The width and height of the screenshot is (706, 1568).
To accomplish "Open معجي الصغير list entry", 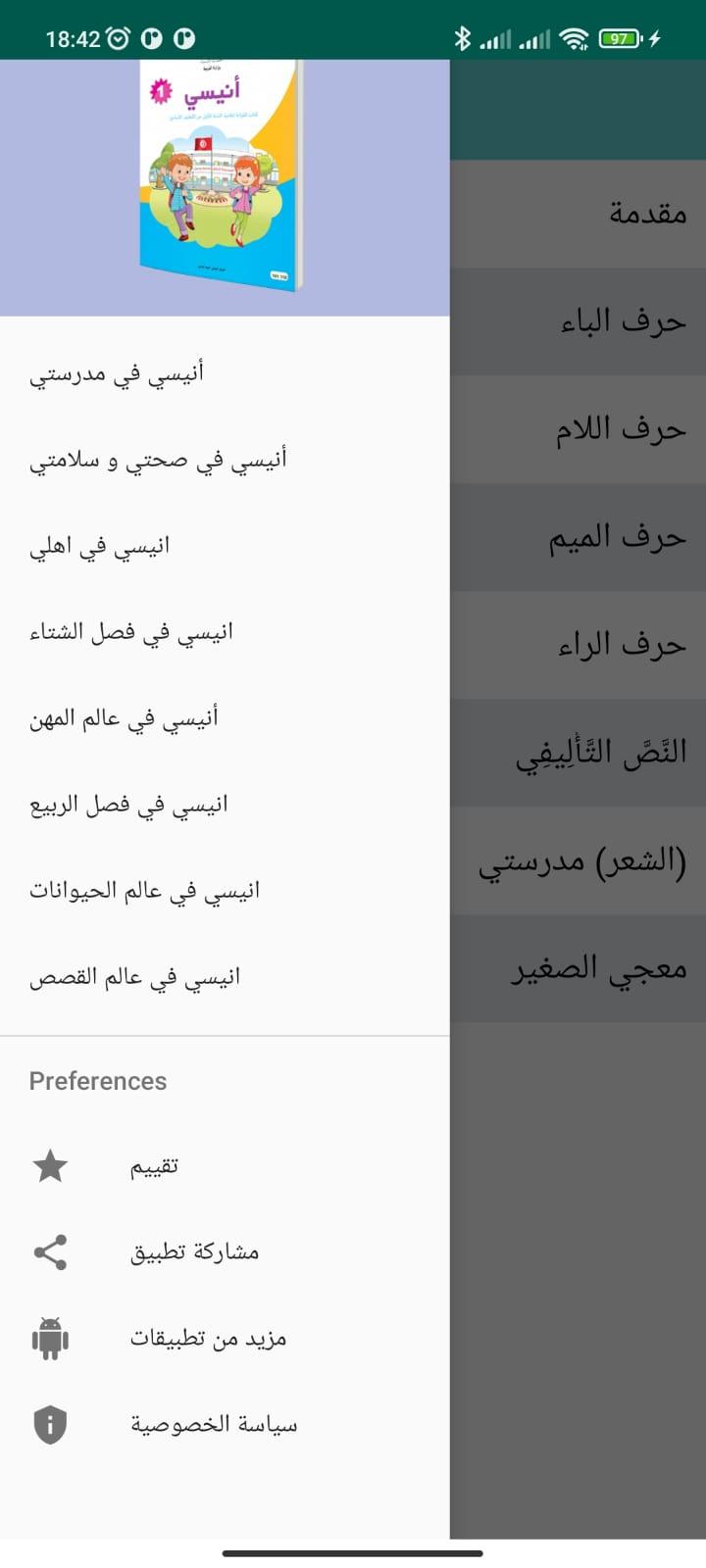I will [579, 968].
